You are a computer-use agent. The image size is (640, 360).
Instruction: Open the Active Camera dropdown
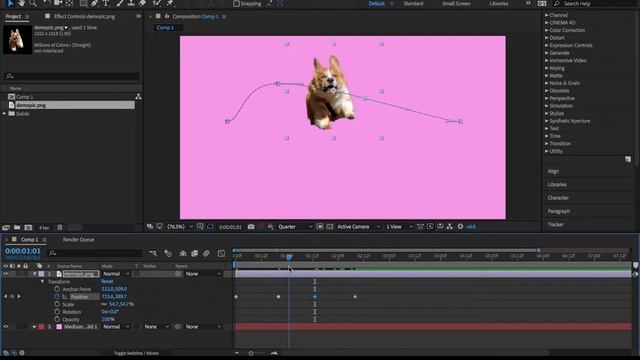tap(358, 227)
